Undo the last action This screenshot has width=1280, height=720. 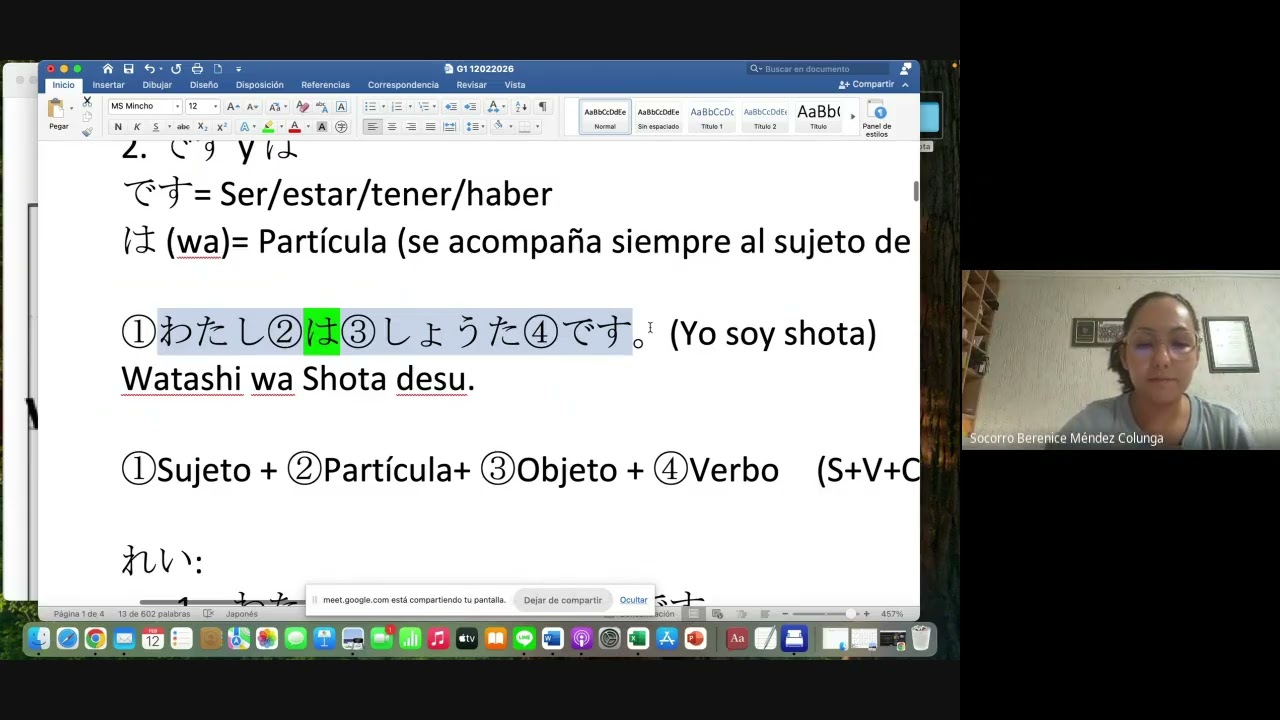(x=149, y=69)
